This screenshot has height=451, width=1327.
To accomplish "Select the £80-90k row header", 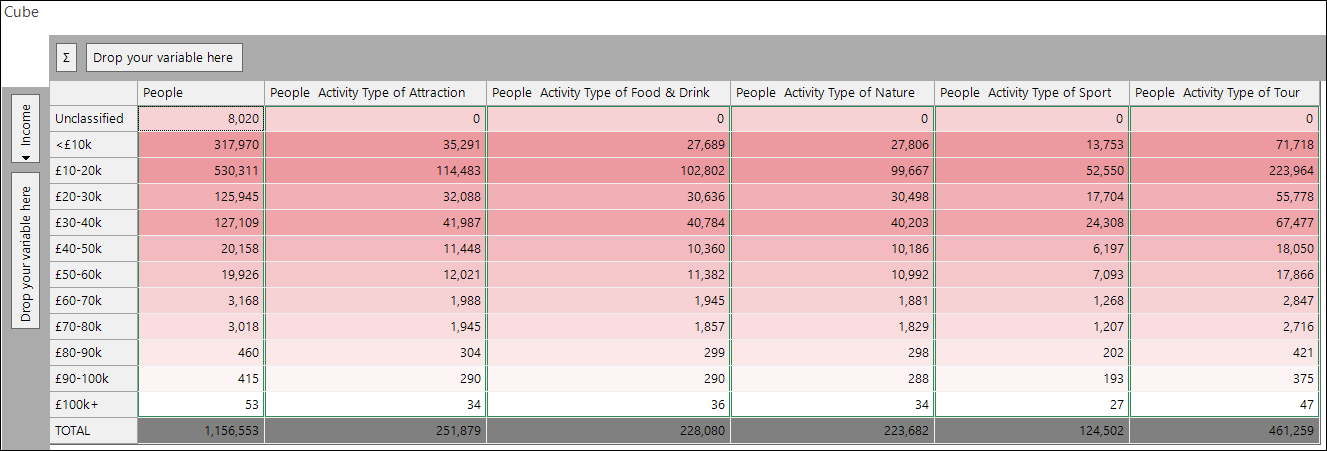I will point(94,352).
